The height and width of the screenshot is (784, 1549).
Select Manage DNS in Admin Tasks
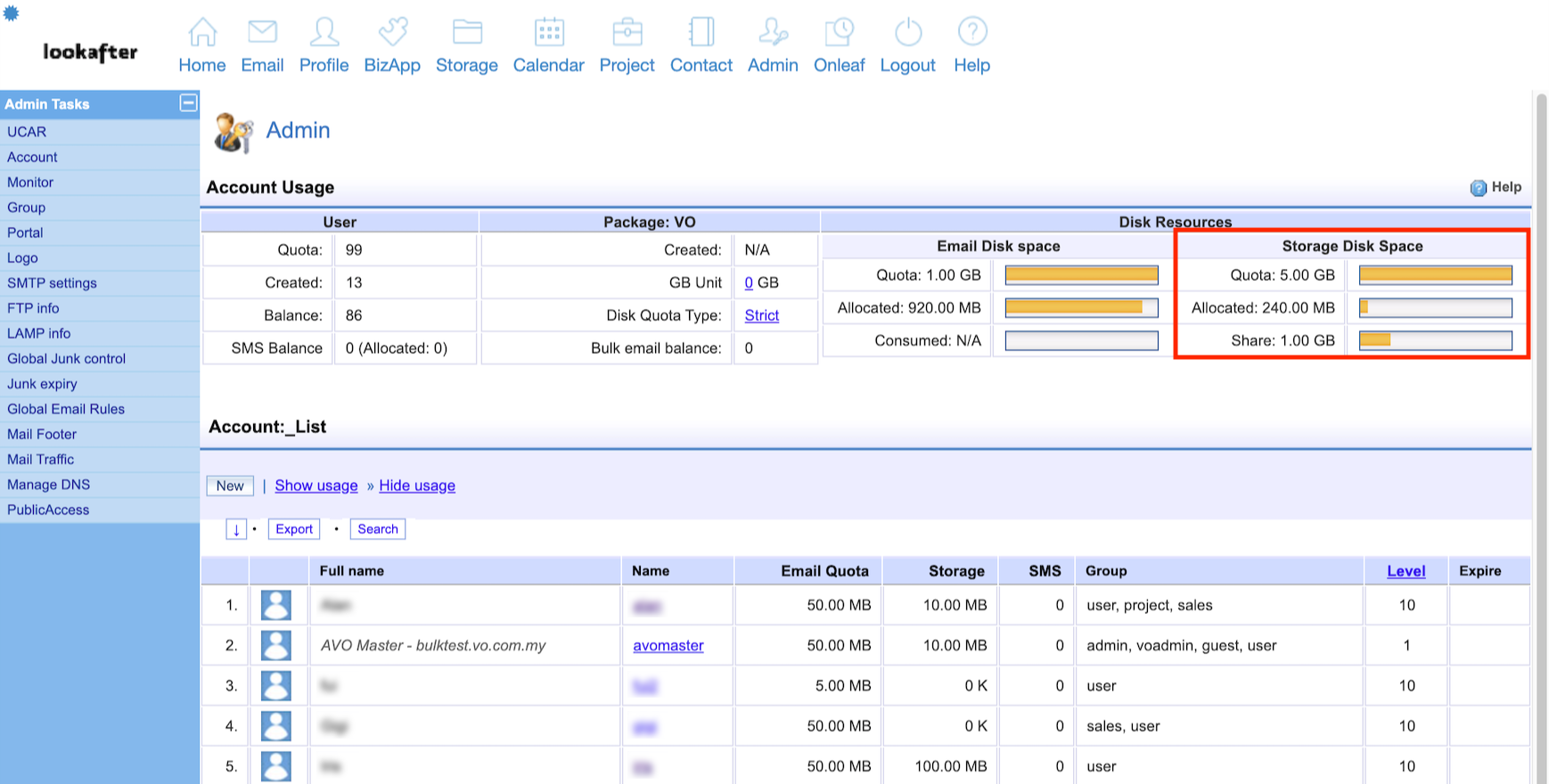tap(48, 485)
